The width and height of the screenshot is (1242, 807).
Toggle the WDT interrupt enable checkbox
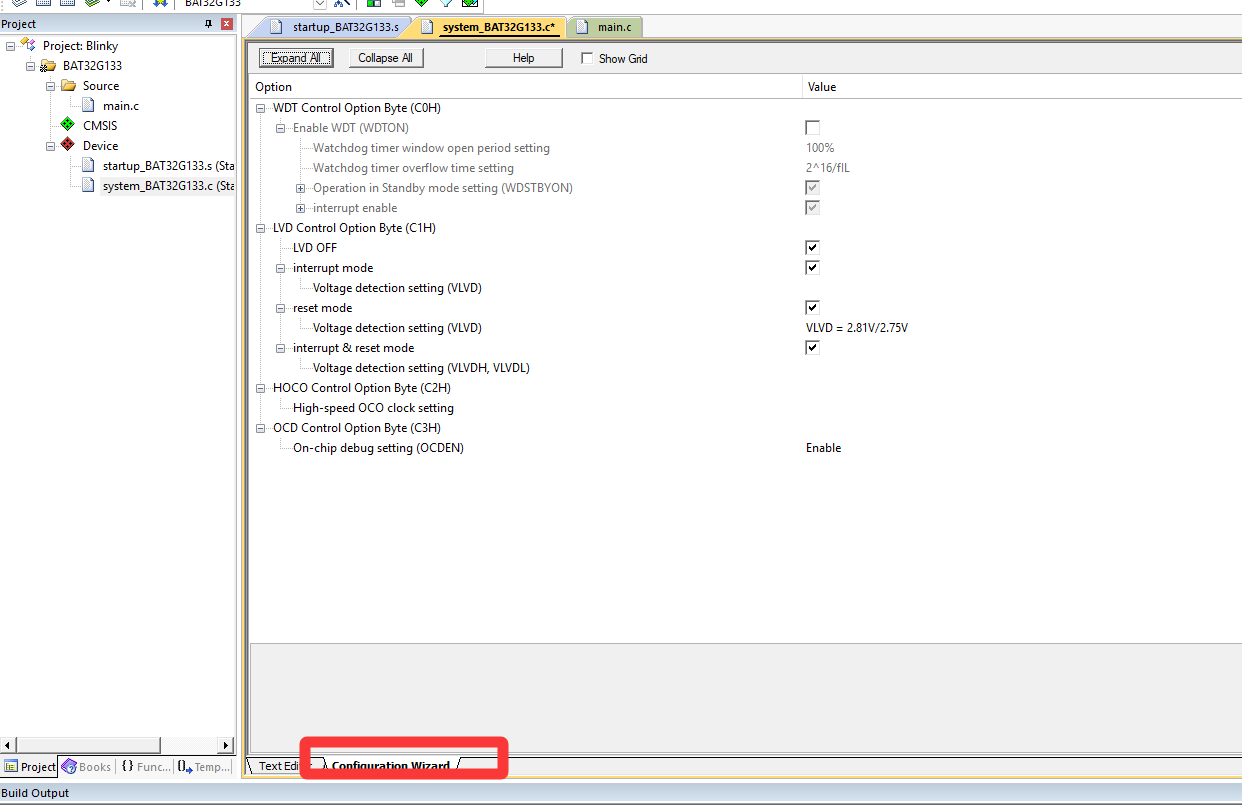click(x=813, y=208)
